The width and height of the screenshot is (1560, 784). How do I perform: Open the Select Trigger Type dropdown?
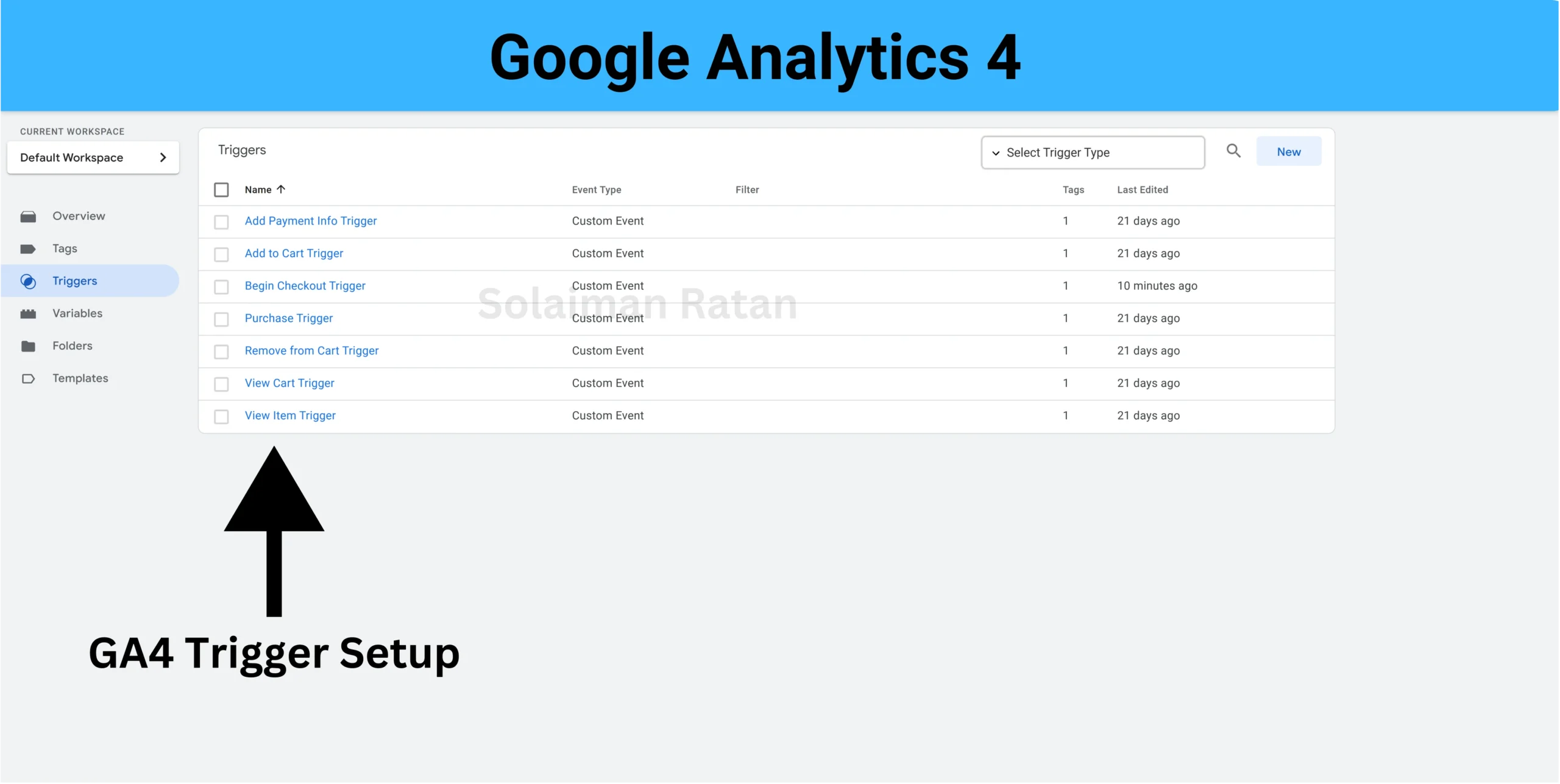pyautogui.click(x=1093, y=152)
